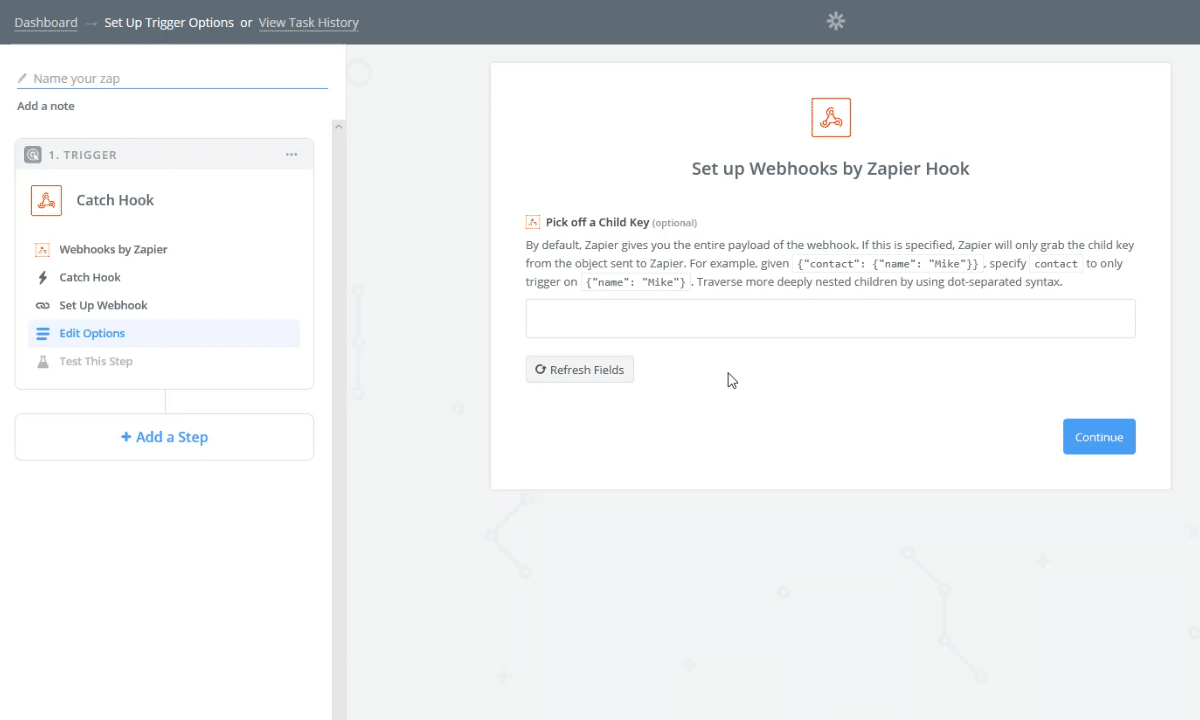Click the link icon for Set Up Webhook
The height and width of the screenshot is (720, 1200).
click(42, 306)
